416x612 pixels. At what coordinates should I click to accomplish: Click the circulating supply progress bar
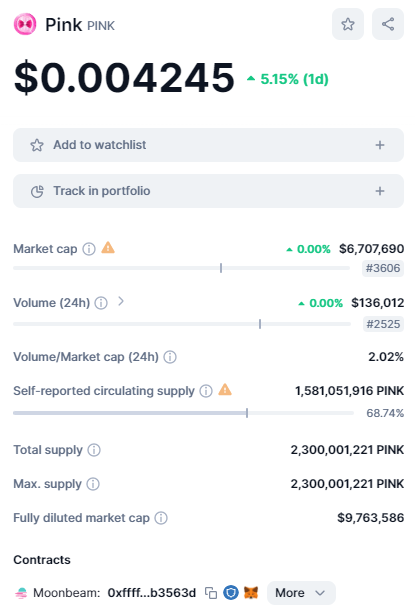point(183,413)
